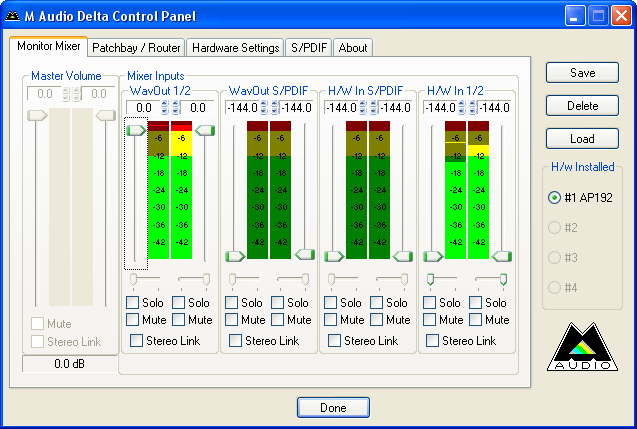637x429 pixels.
Task: Click WavOut S/PDIF right volume fader handle
Action: pyautogui.click(x=305, y=255)
